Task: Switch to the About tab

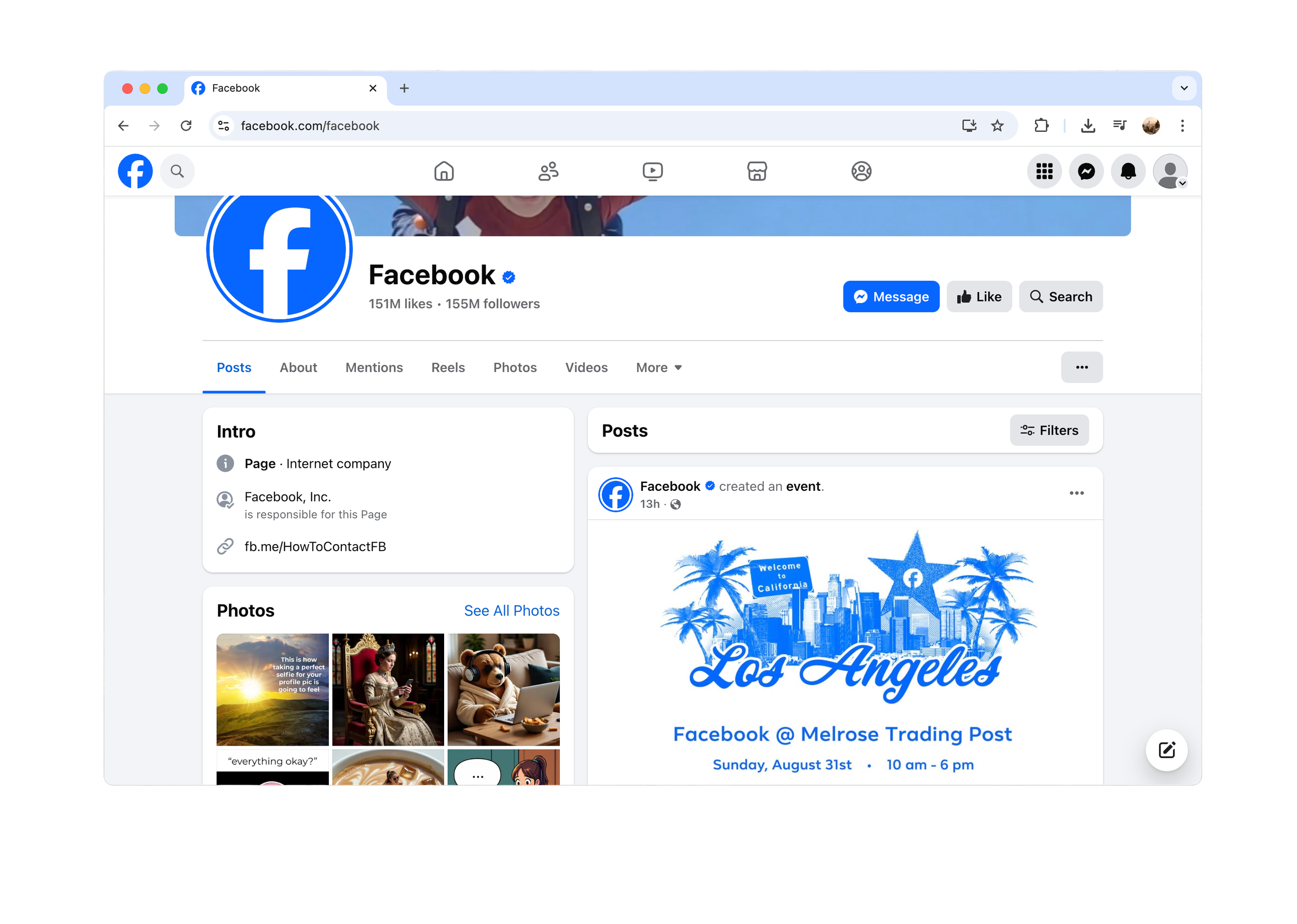Action: (x=298, y=367)
